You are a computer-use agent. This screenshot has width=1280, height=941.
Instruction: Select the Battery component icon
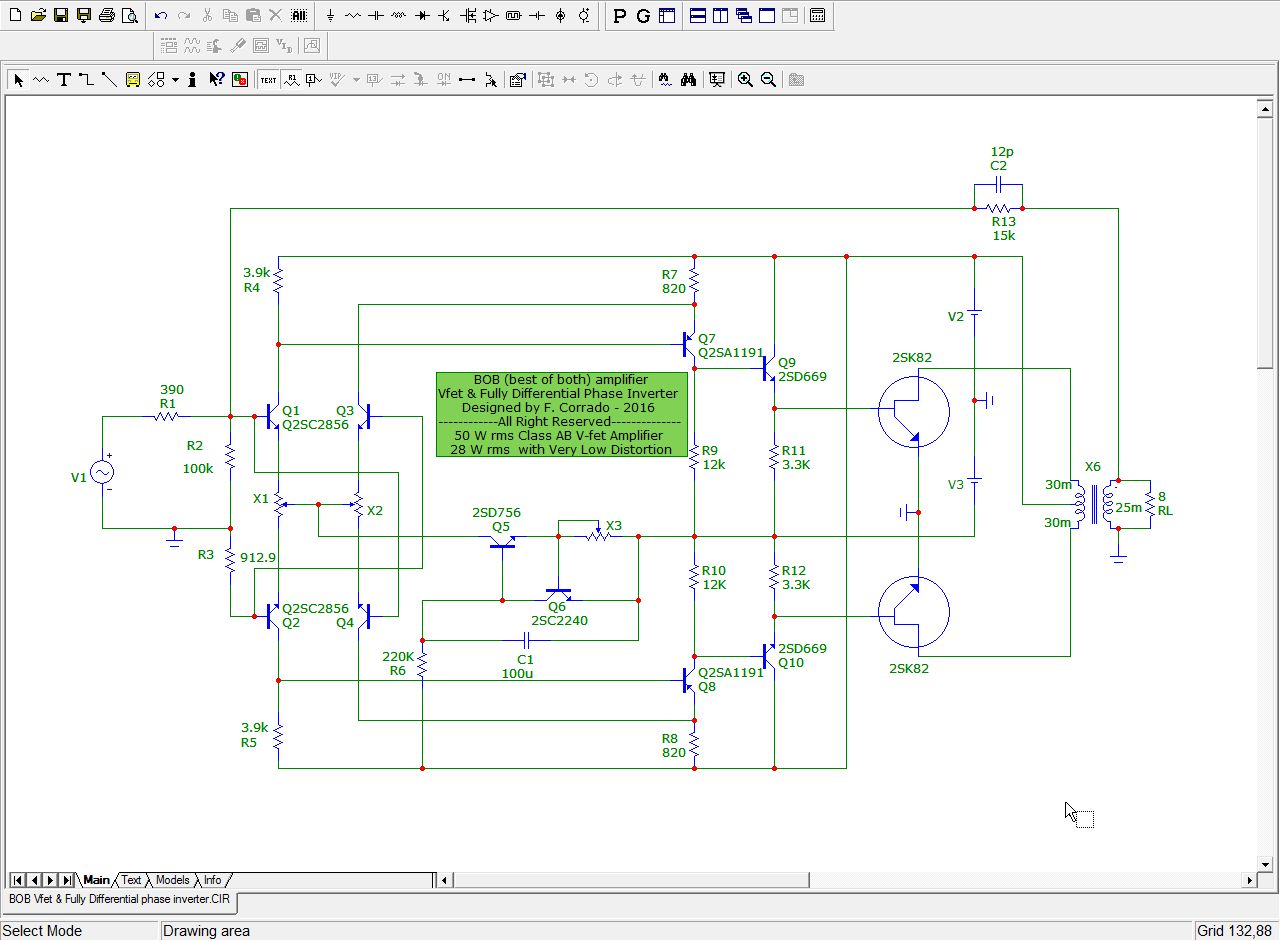[x=537, y=16]
